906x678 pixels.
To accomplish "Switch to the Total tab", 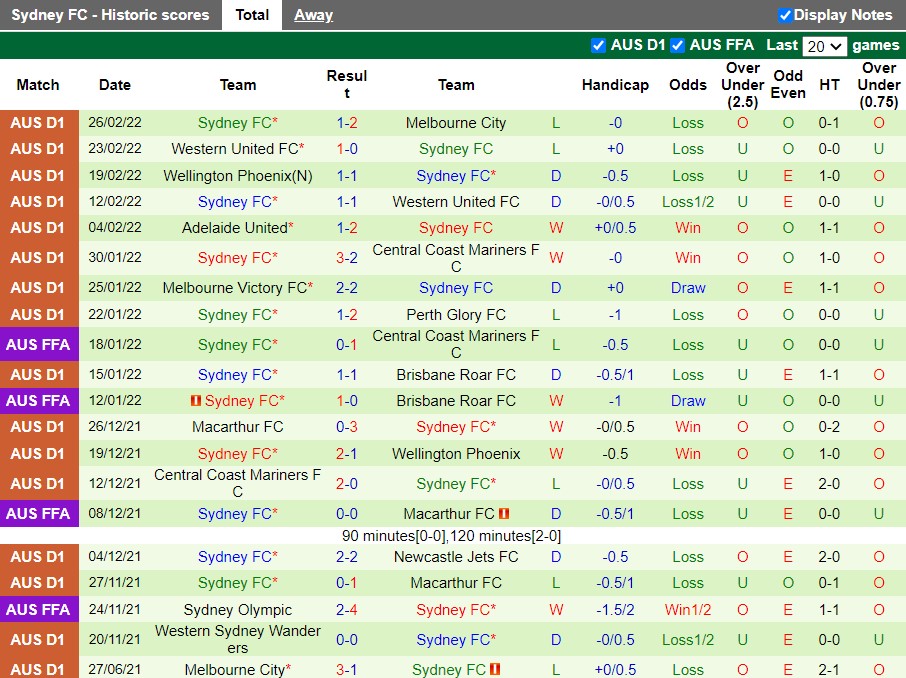I will (x=252, y=15).
